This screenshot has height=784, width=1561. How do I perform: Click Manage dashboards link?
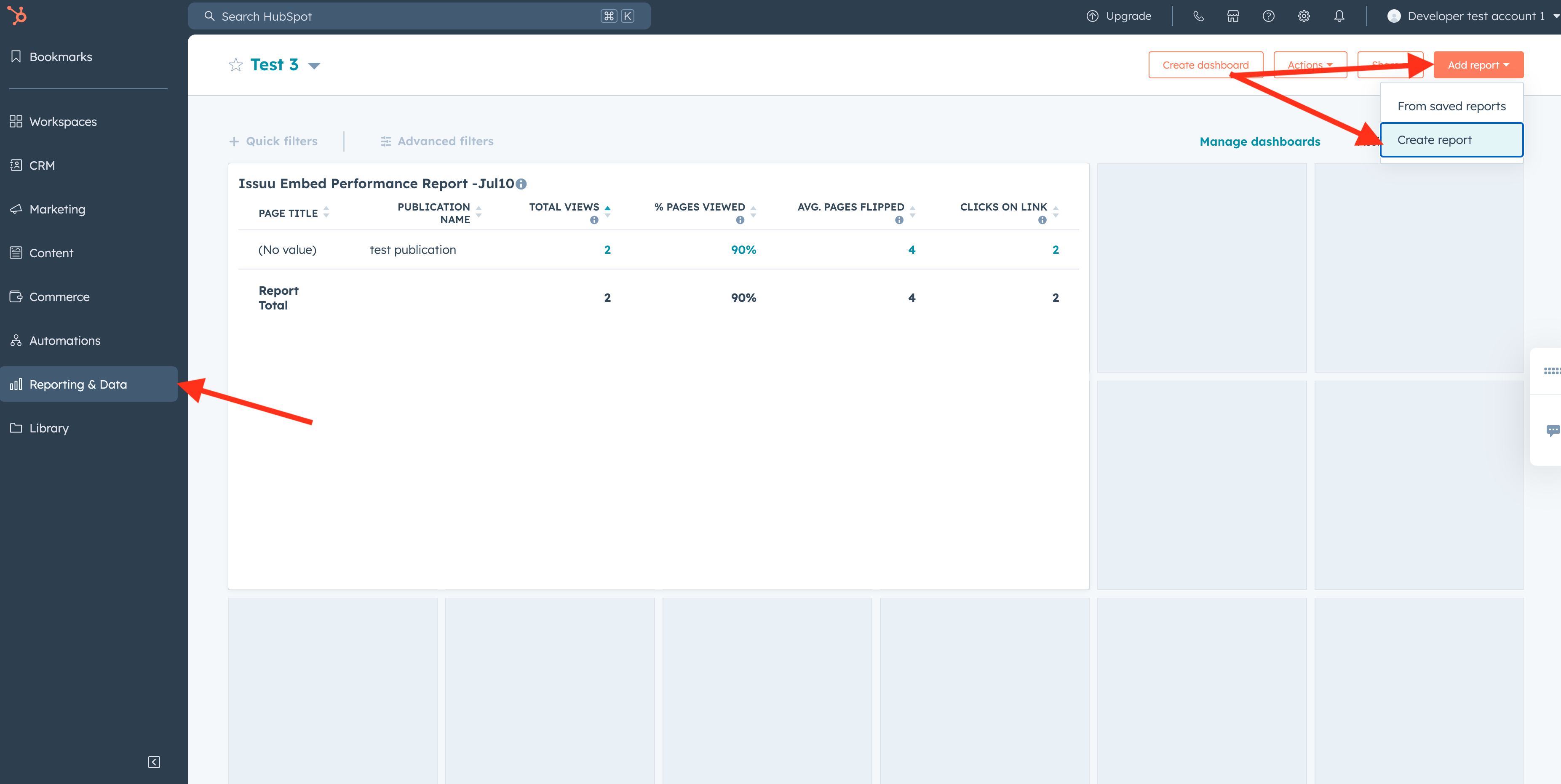point(1260,141)
